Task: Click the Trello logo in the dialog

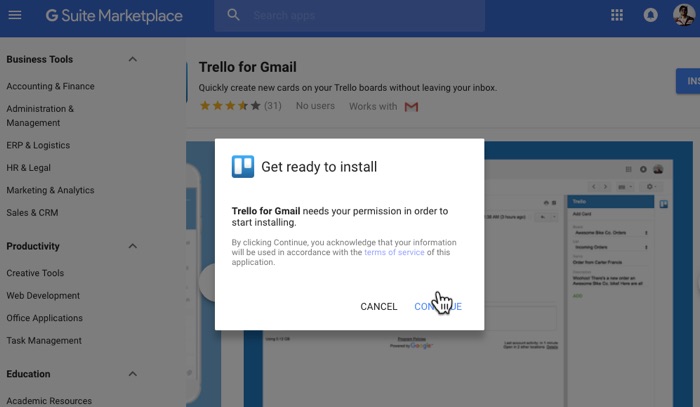Action: pyautogui.click(x=243, y=166)
